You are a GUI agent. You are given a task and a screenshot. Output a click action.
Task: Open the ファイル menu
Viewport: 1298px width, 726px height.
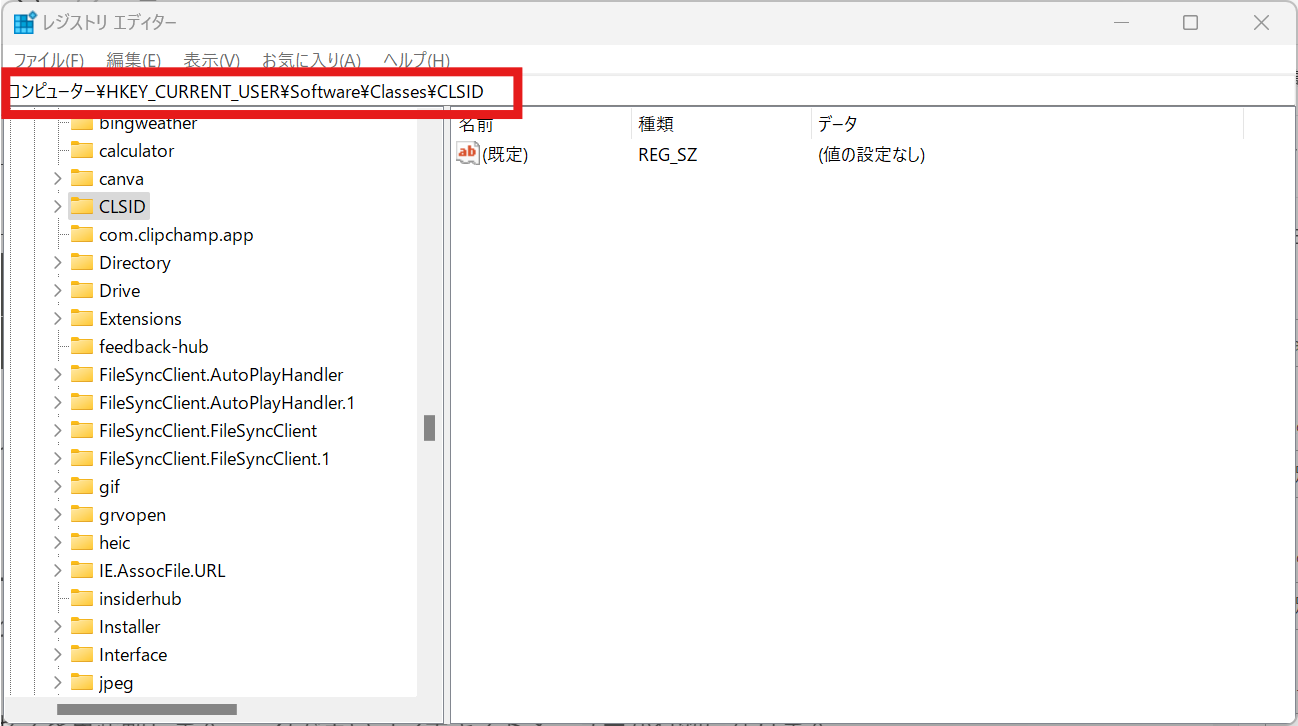47,60
